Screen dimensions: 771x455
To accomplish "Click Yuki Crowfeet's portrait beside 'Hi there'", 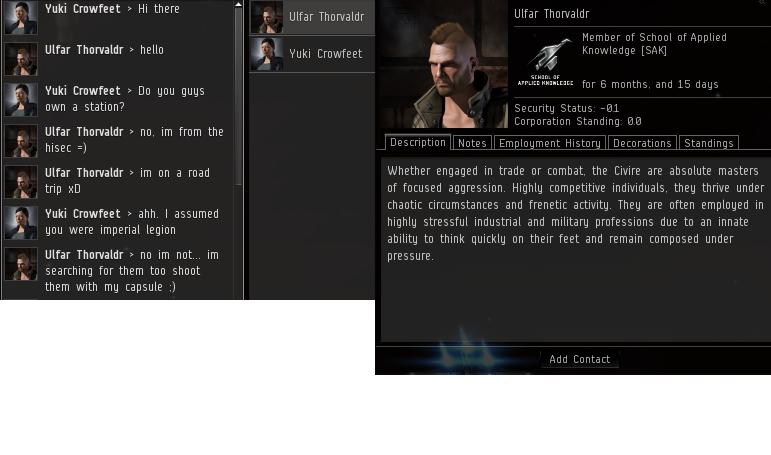I will [x=20, y=17].
